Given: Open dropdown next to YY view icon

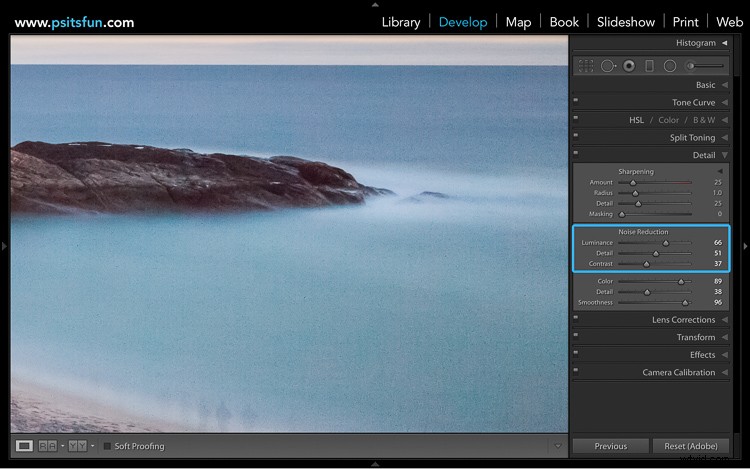Looking at the screenshot, I should (92, 446).
